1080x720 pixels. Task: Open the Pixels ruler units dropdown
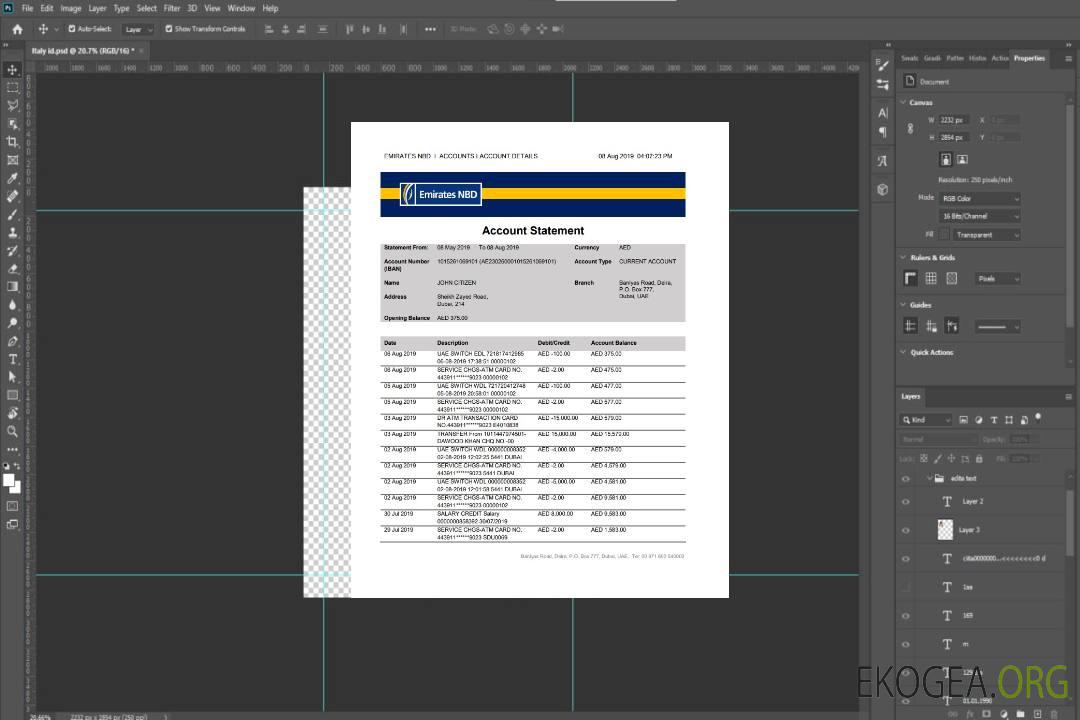(x=997, y=278)
